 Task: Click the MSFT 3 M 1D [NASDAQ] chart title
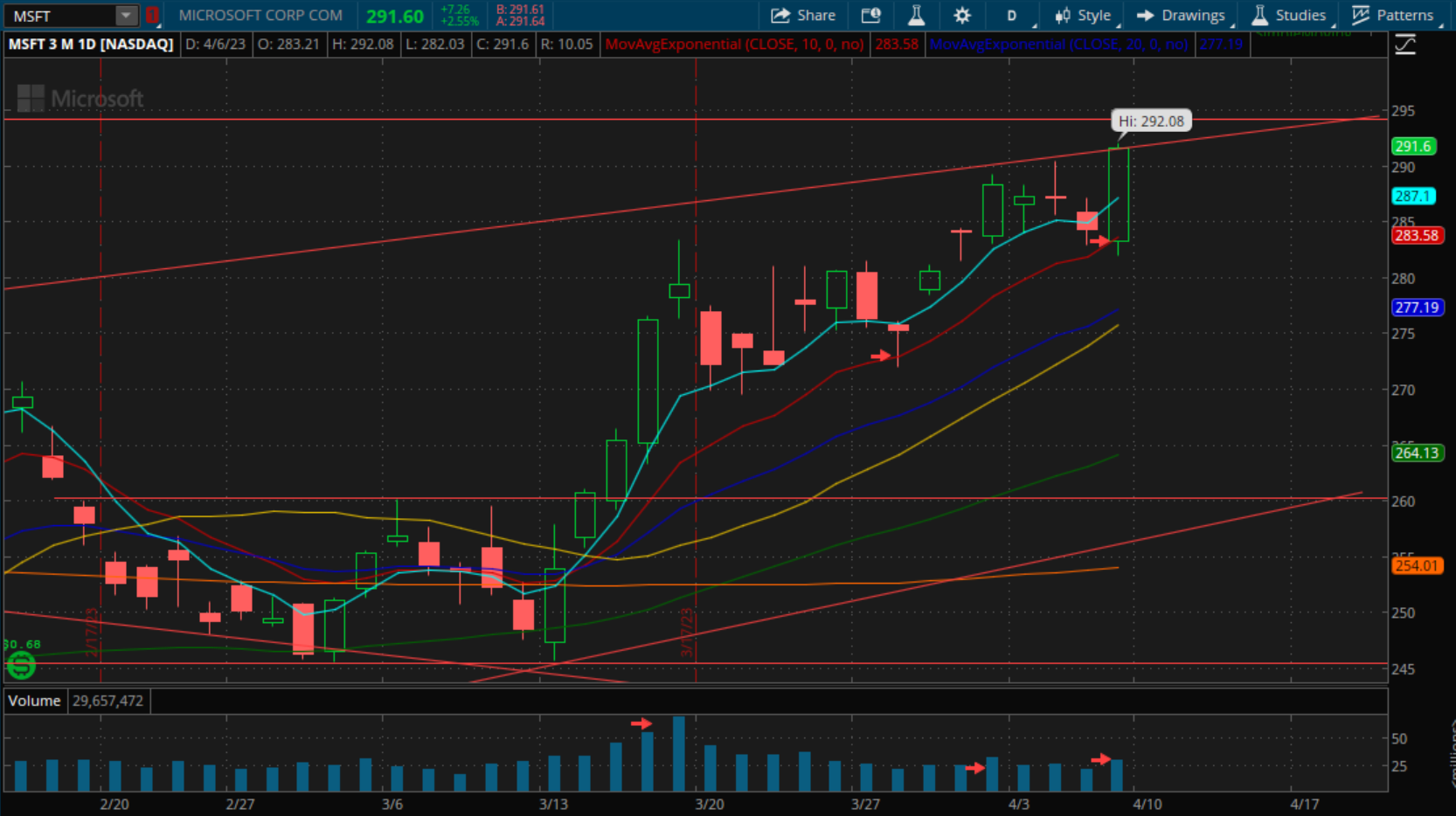coord(91,44)
